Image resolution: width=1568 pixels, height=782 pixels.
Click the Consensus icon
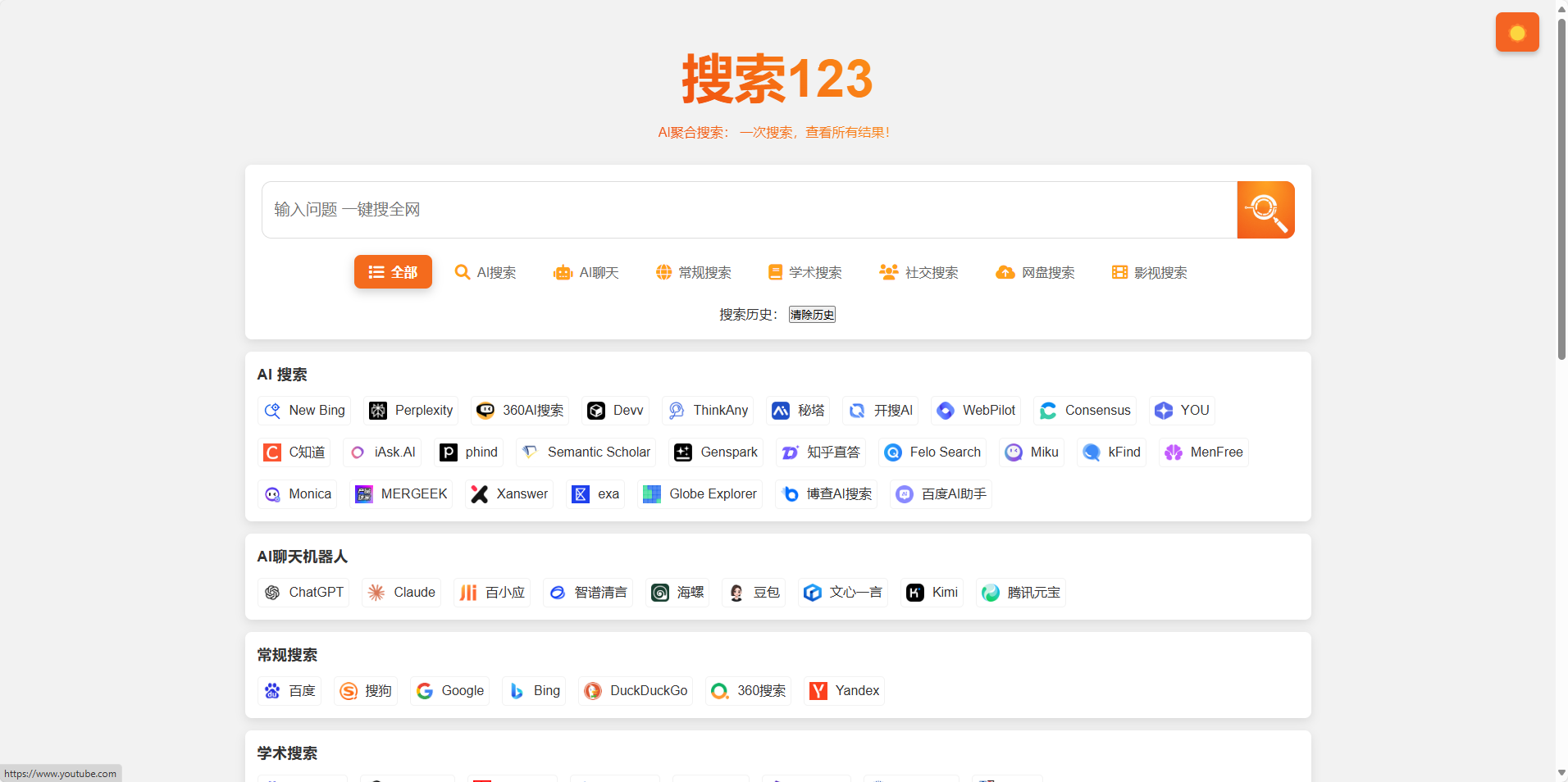pyautogui.click(x=1048, y=411)
